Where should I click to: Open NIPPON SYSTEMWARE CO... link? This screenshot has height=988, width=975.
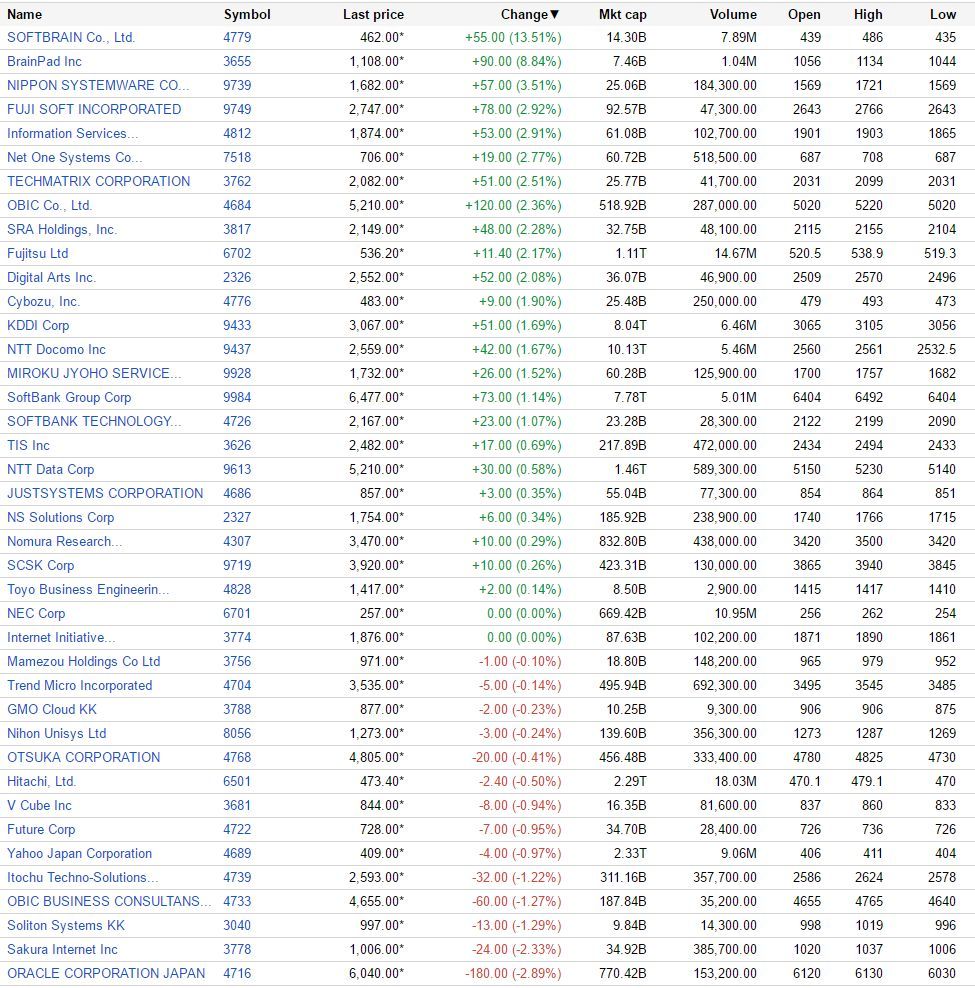(98, 86)
